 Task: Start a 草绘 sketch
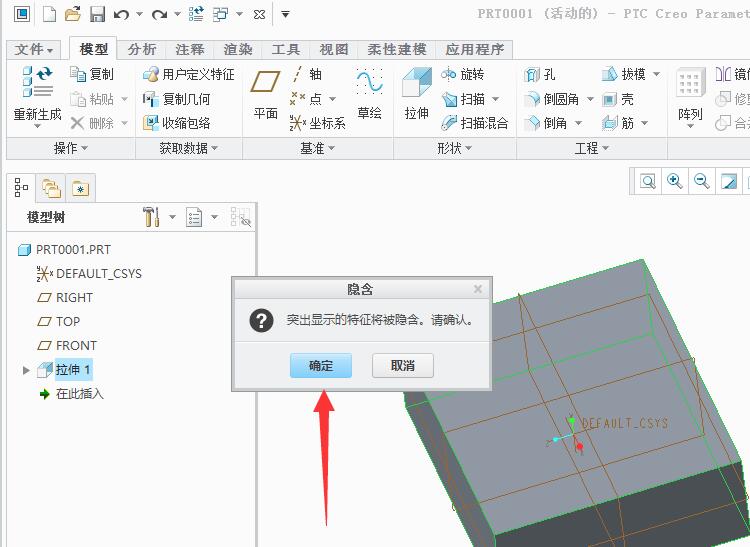369,94
